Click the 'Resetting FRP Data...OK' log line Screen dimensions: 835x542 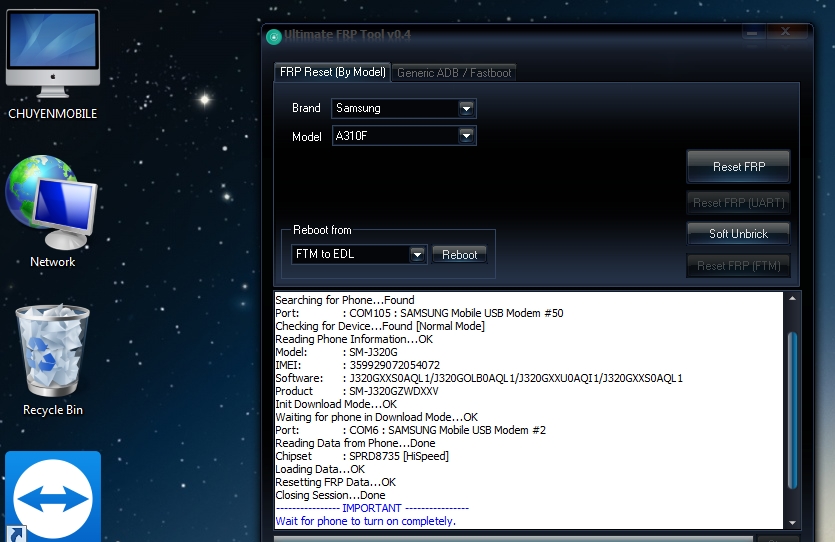tap(335, 482)
